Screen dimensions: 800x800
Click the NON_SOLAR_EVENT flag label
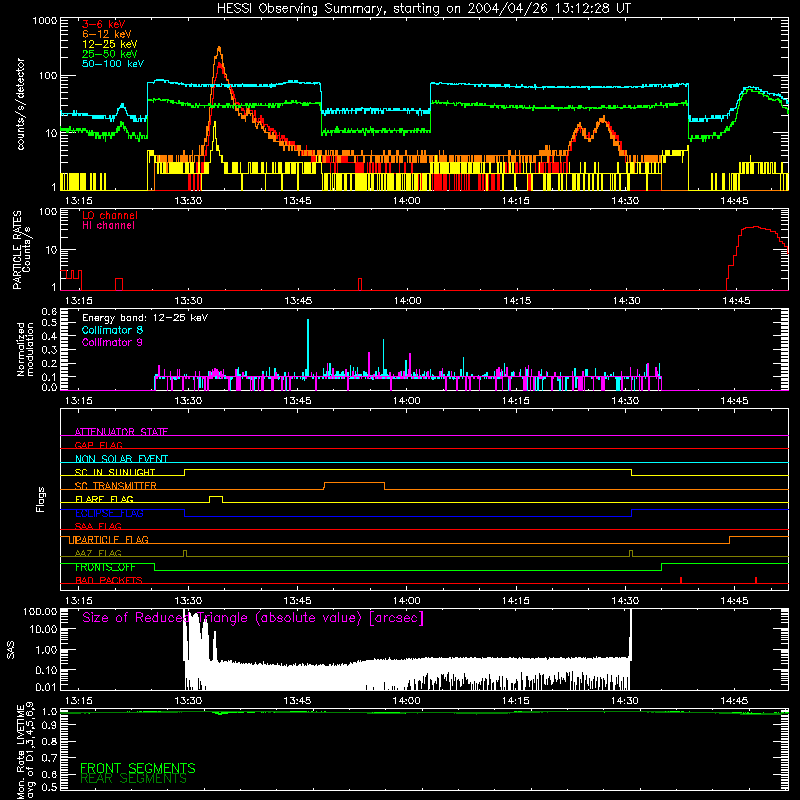coord(121,459)
